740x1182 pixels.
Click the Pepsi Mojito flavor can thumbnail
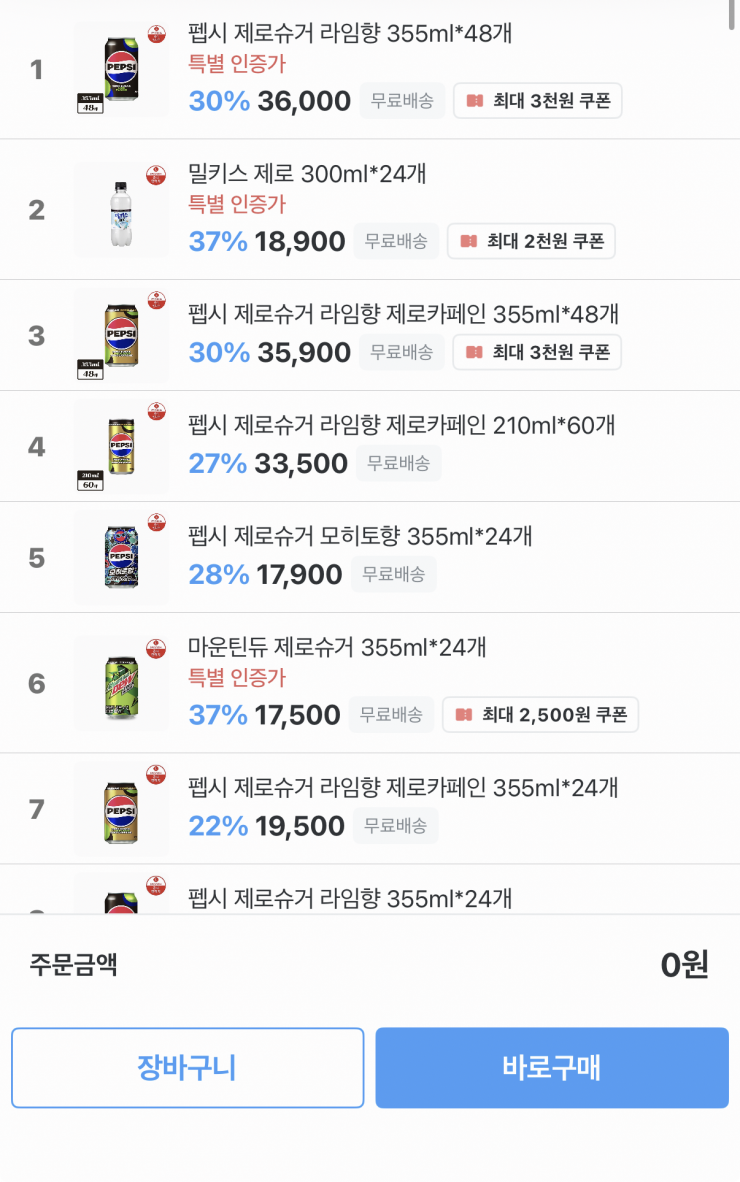[x=121, y=558]
